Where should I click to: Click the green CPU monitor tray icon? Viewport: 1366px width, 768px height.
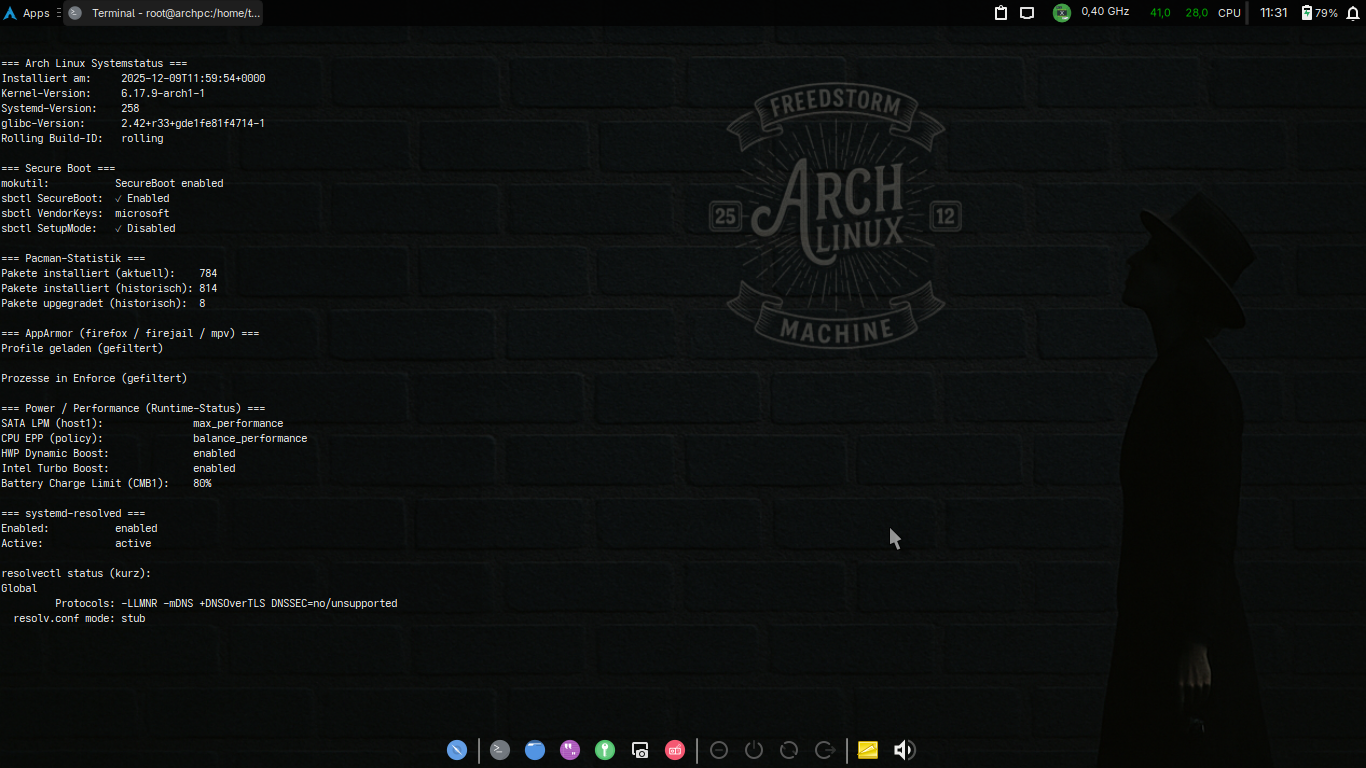tap(1060, 12)
